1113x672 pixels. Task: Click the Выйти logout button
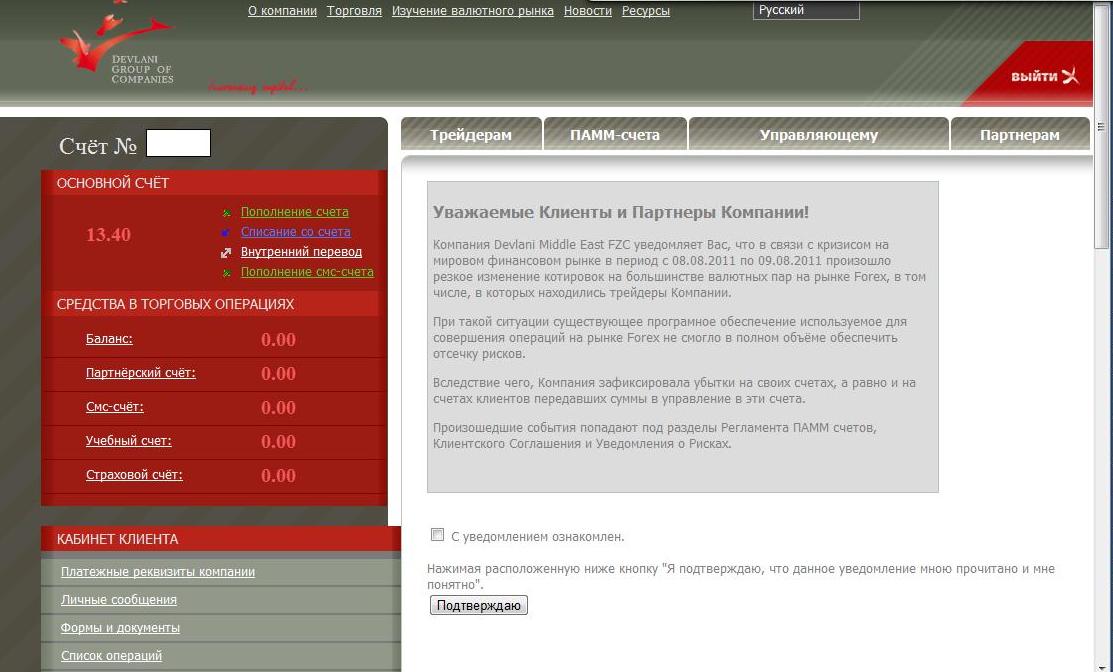[1043, 76]
